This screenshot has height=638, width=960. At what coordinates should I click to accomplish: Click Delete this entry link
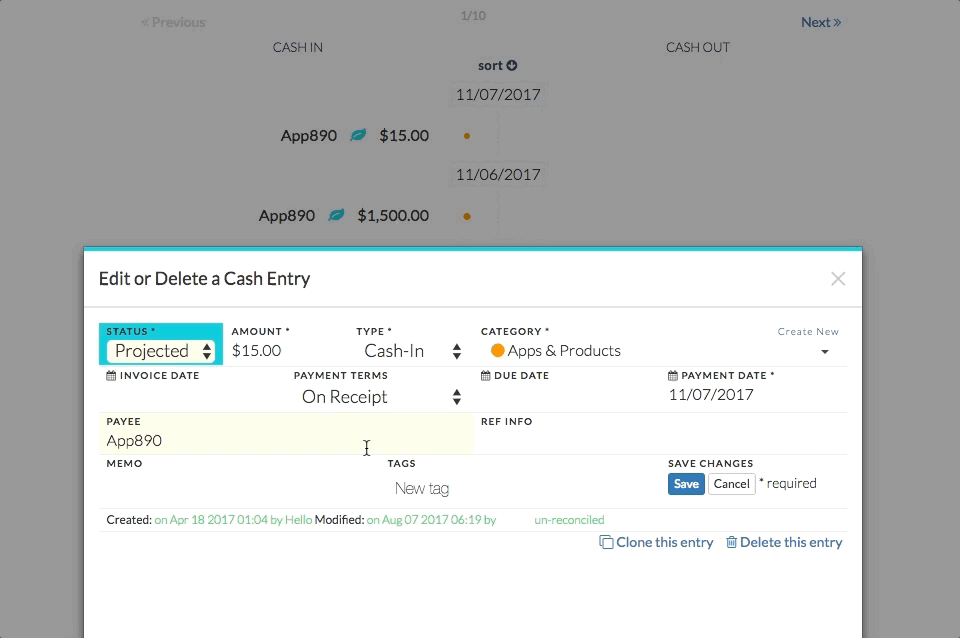click(791, 542)
